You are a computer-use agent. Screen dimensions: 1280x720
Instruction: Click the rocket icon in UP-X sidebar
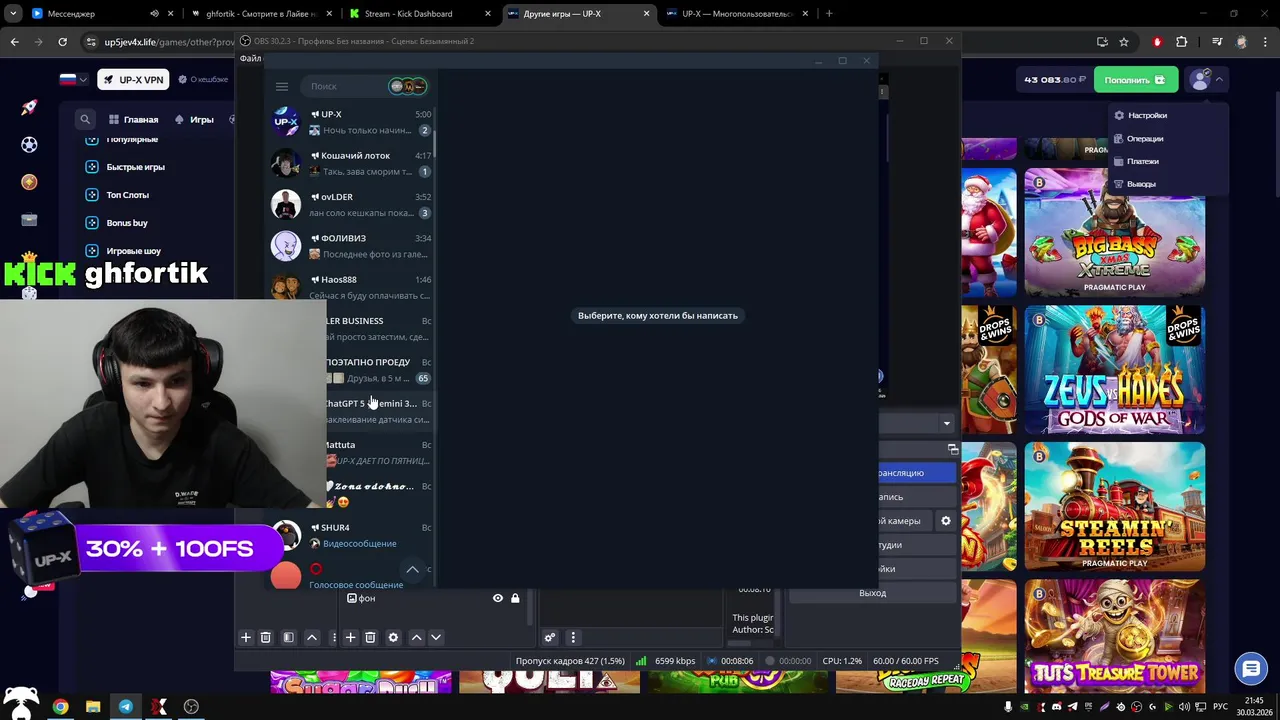coord(29,107)
